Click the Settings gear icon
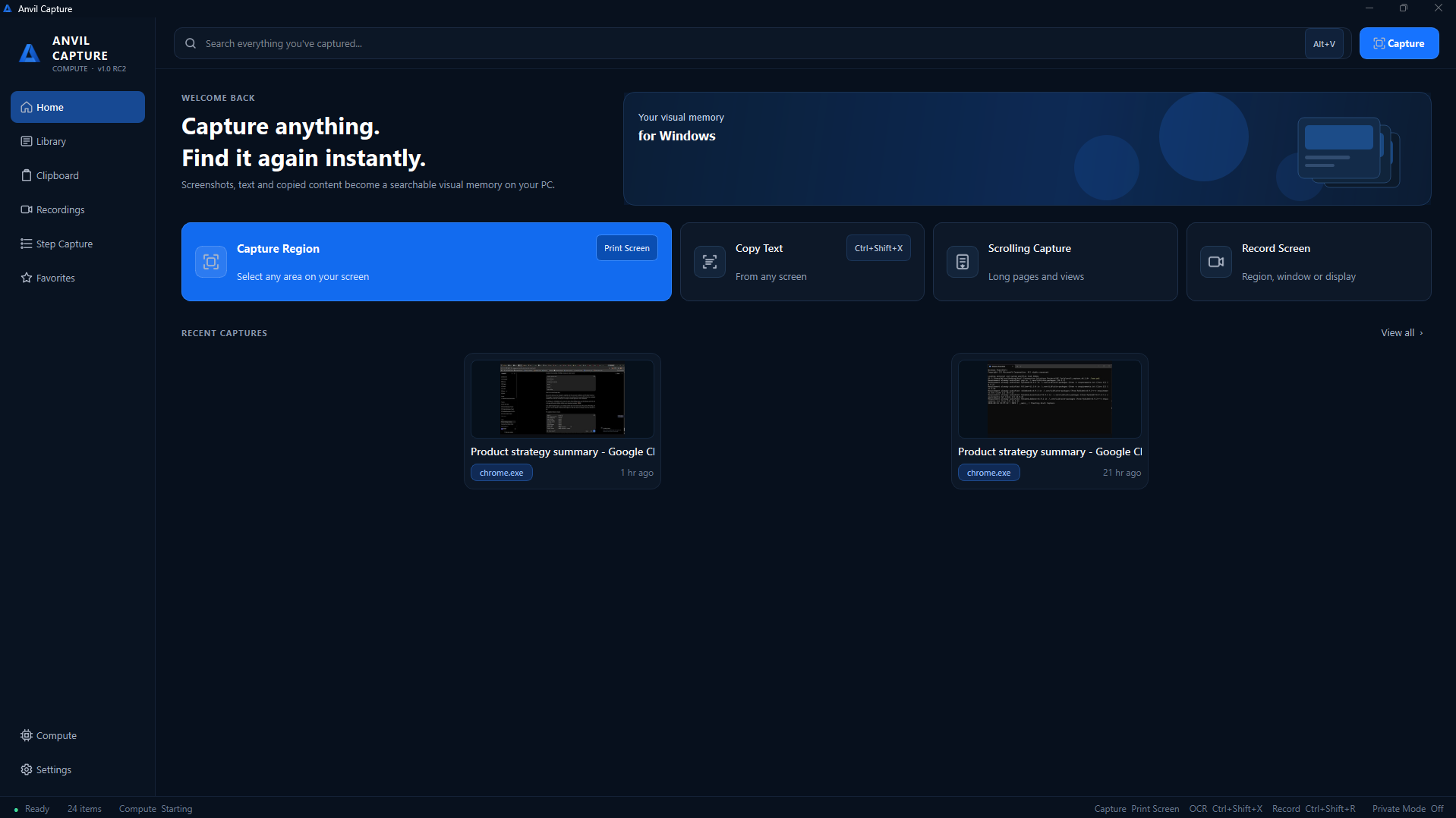This screenshot has height=818, width=1456. (27, 769)
